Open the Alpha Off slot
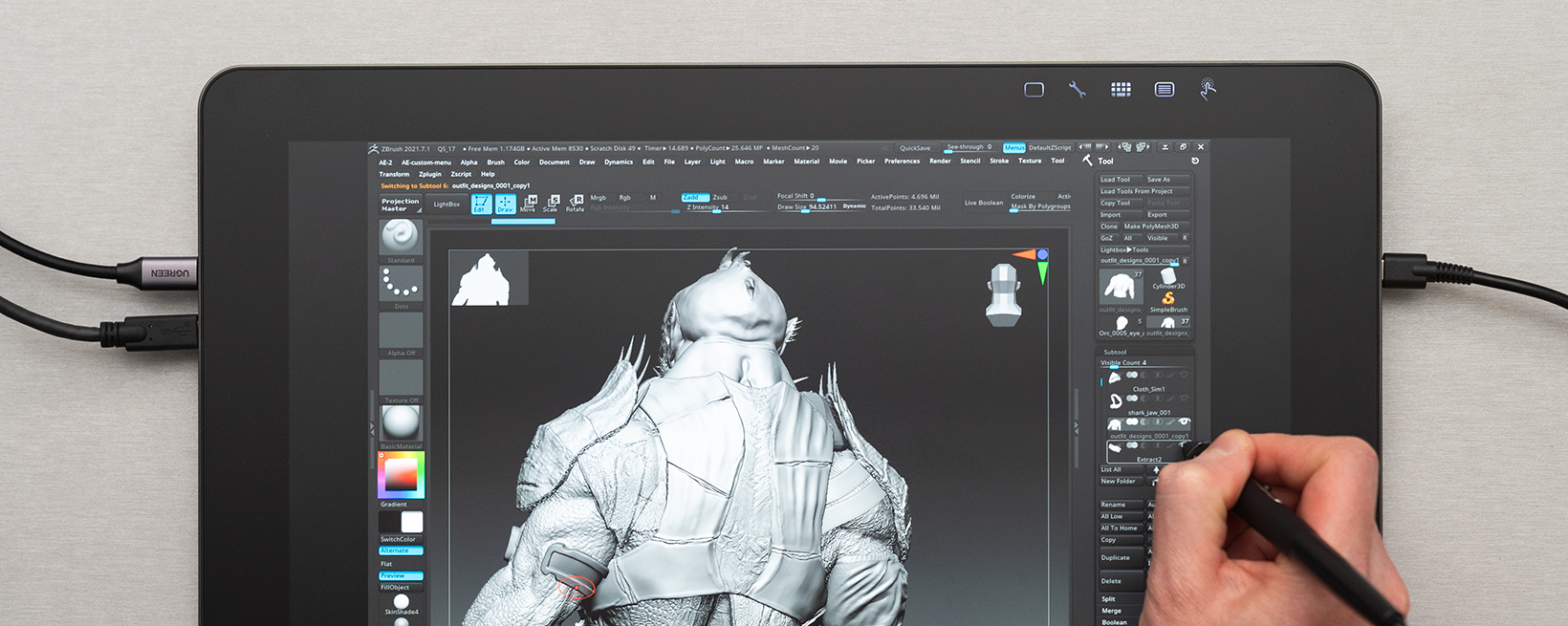 (401, 330)
